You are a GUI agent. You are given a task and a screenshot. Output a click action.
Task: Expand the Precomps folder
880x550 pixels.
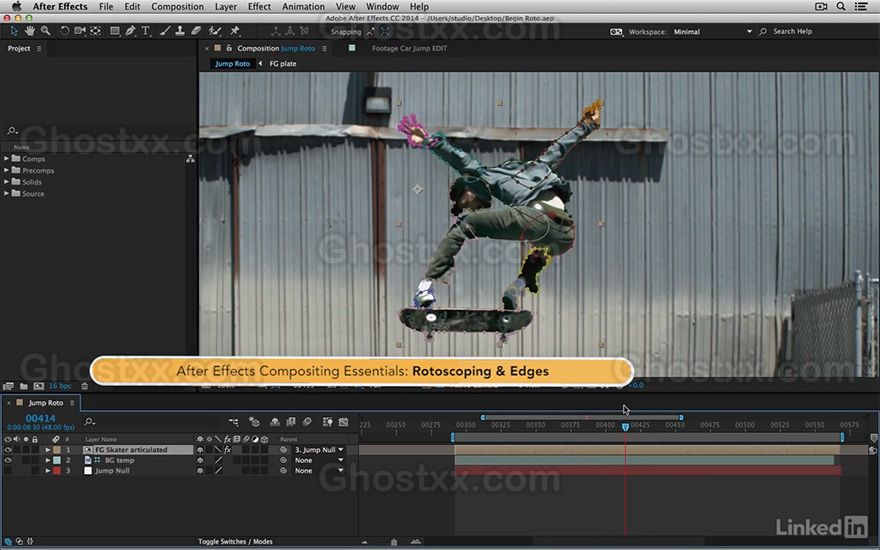[6, 170]
